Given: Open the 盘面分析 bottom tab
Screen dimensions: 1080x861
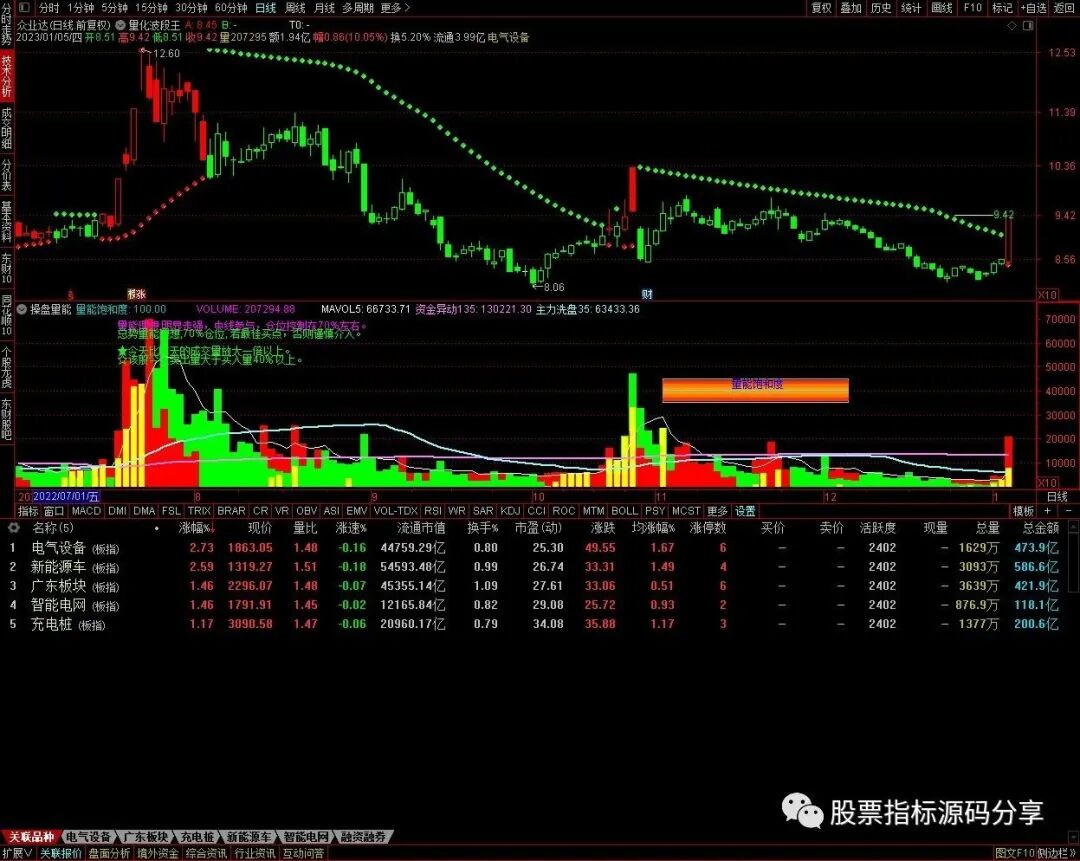Looking at the screenshot, I should [110, 853].
